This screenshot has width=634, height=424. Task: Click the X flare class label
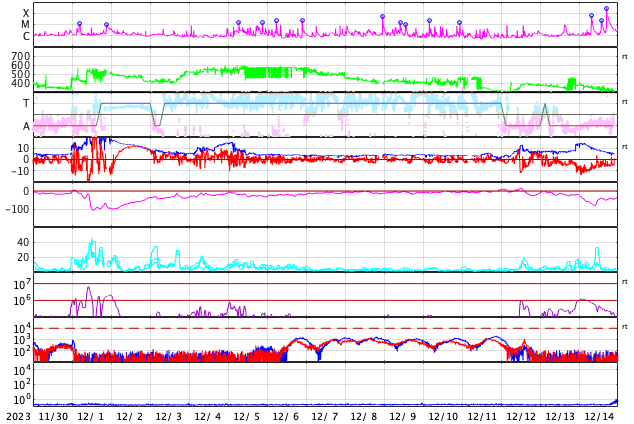(x=26, y=13)
